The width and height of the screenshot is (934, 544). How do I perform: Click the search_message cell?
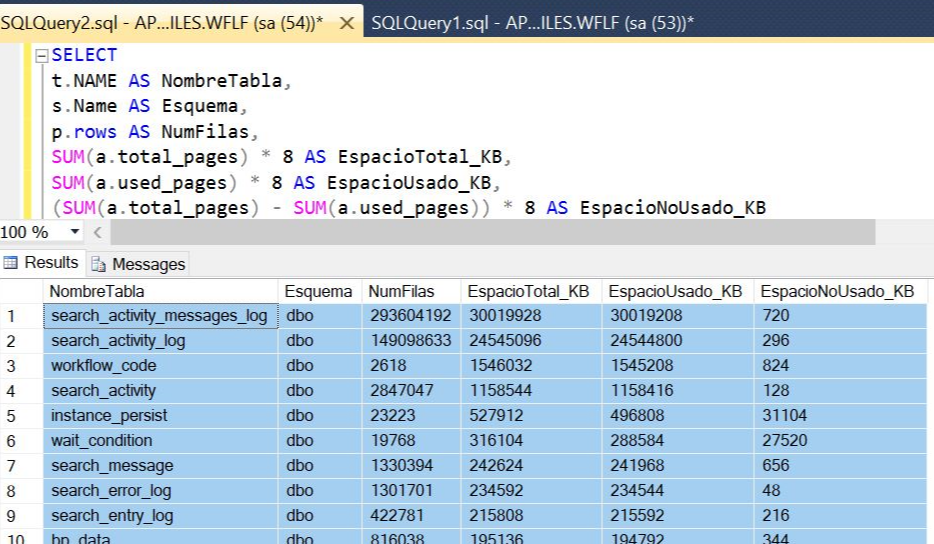tap(160, 466)
